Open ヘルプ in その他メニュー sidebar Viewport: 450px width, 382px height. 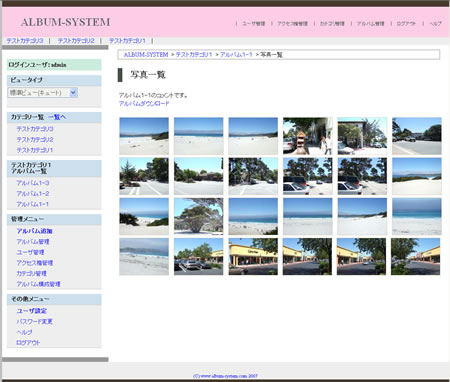pos(24,332)
